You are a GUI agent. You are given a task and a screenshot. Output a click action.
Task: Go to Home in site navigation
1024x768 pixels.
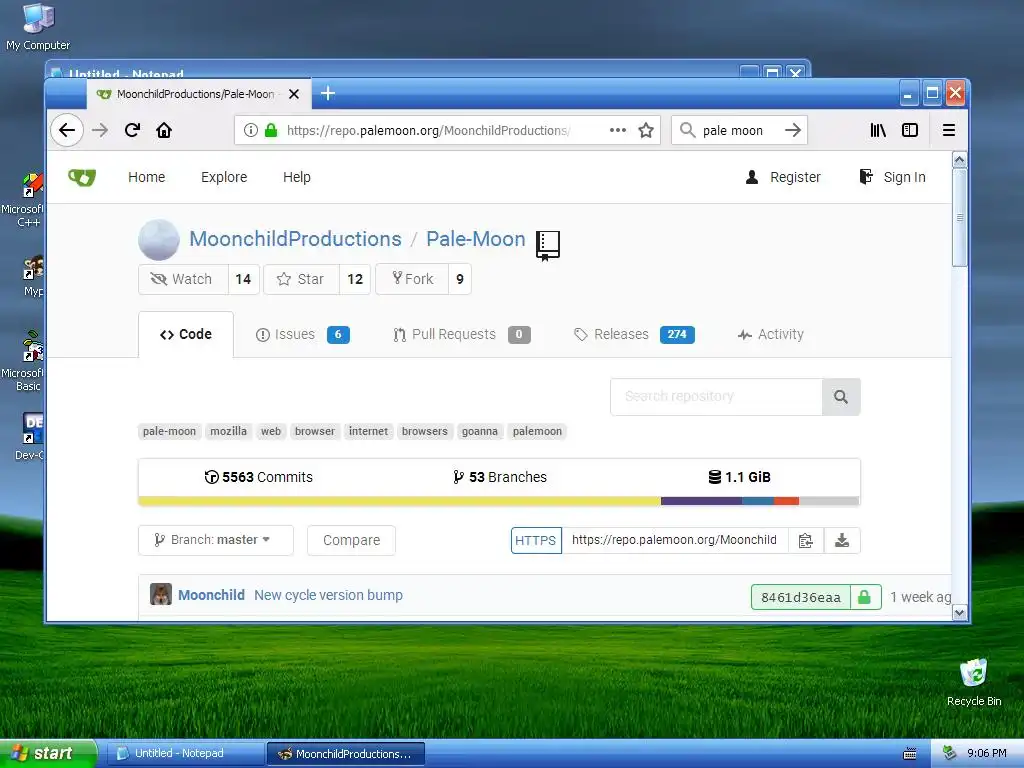(146, 177)
